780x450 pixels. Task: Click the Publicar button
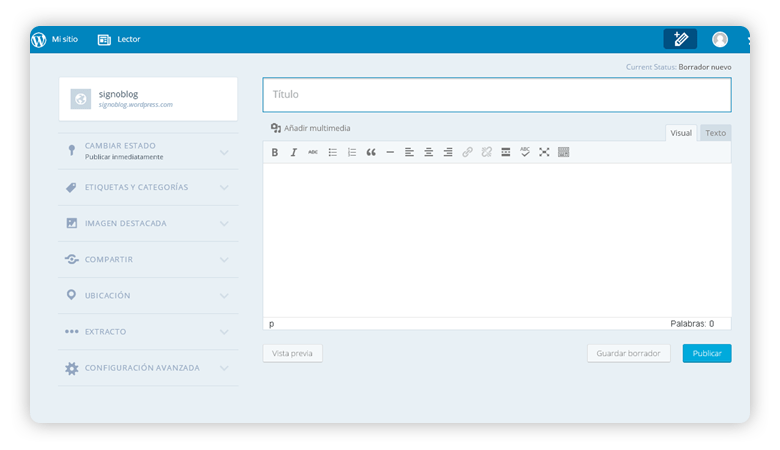click(707, 353)
